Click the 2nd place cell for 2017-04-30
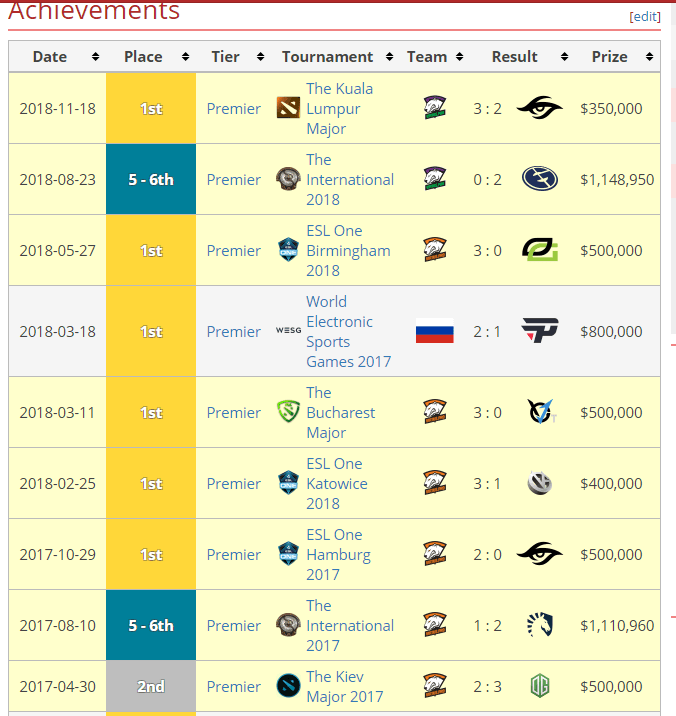The width and height of the screenshot is (676, 716). tap(151, 686)
